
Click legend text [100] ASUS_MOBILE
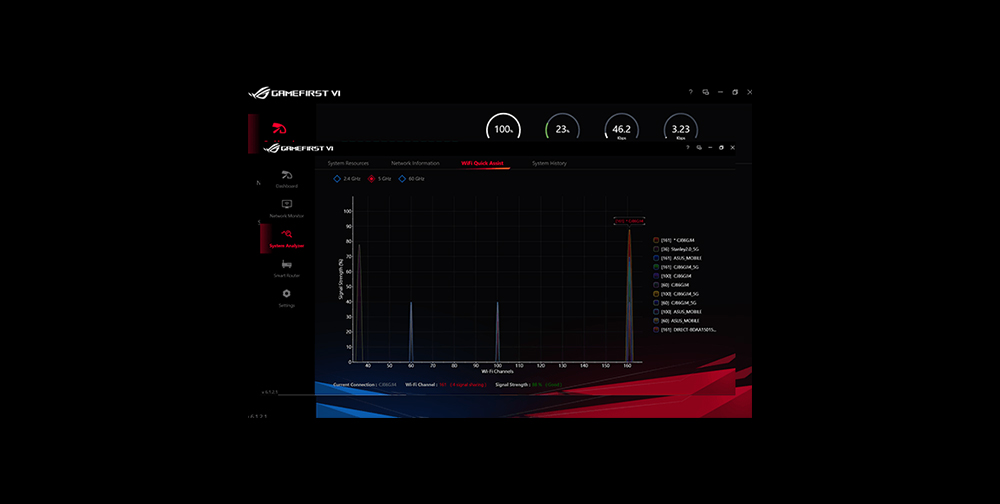[x=682, y=311]
